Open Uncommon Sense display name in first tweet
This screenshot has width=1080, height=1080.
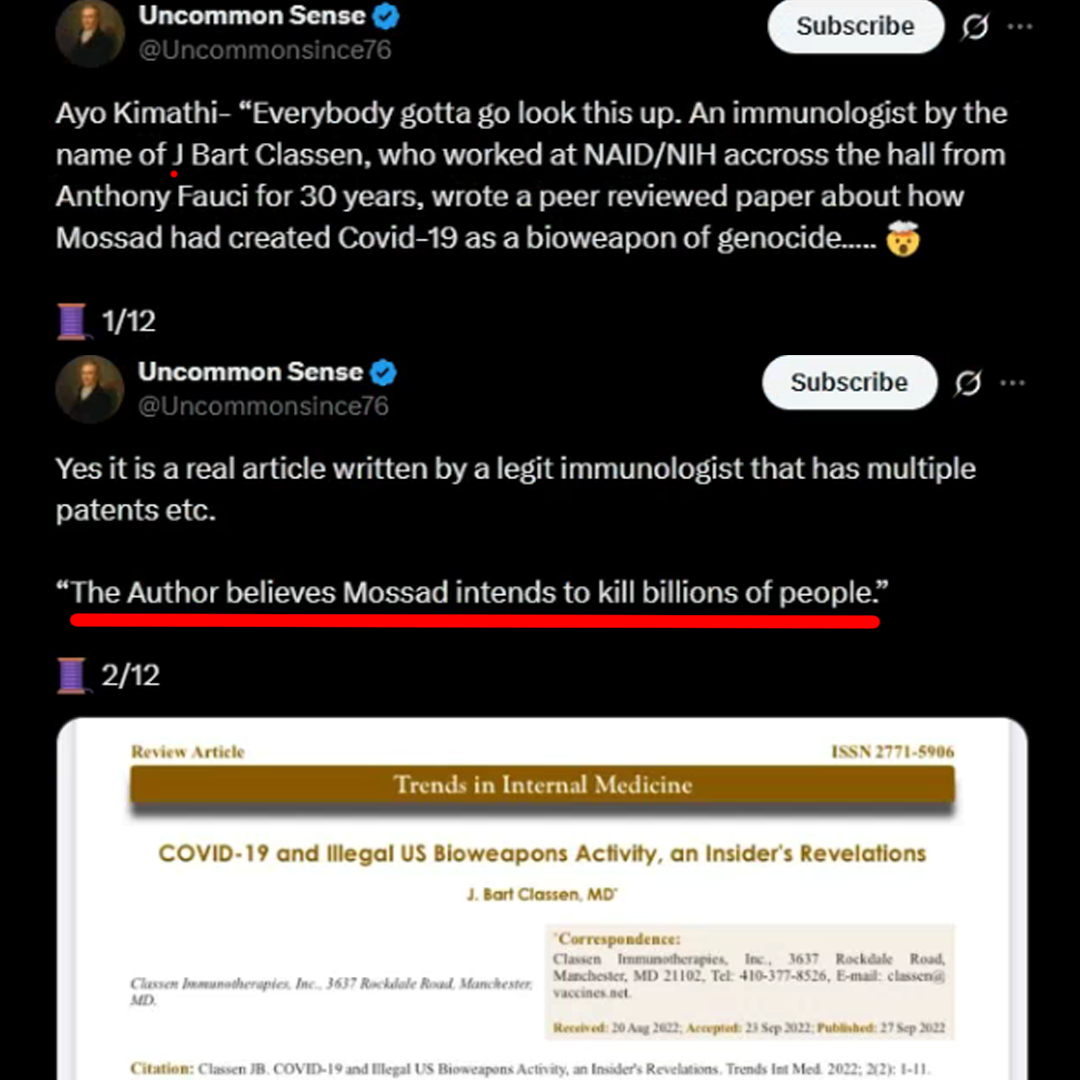[251, 15]
